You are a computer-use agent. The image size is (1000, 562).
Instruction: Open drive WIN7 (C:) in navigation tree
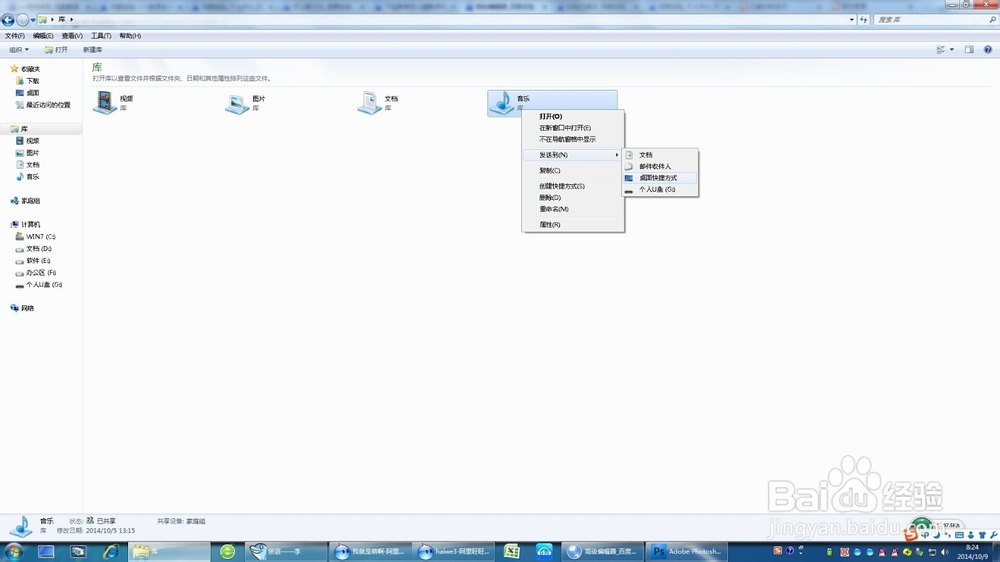pos(41,237)
